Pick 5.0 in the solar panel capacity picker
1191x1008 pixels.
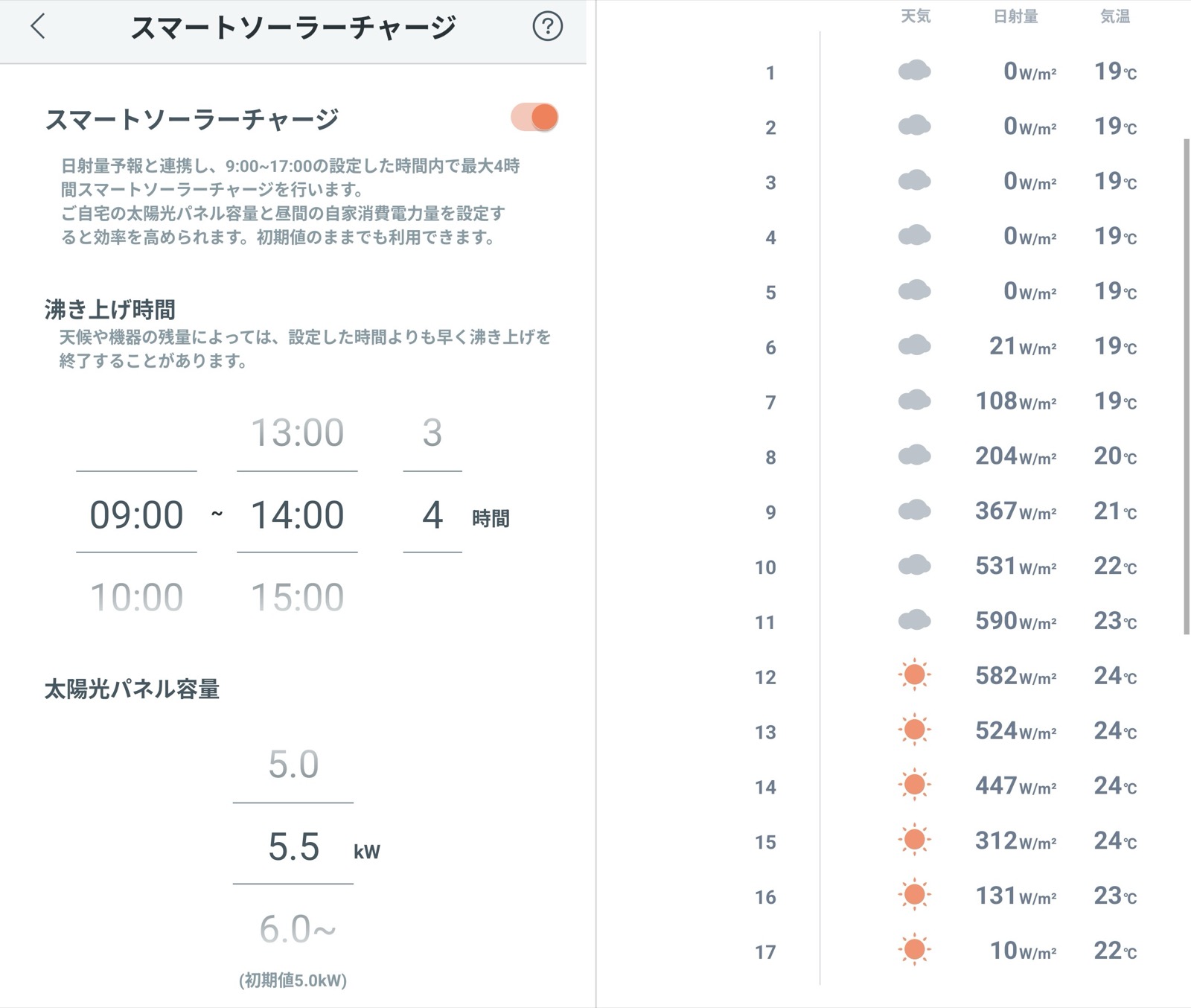click(x=293, y=765)
